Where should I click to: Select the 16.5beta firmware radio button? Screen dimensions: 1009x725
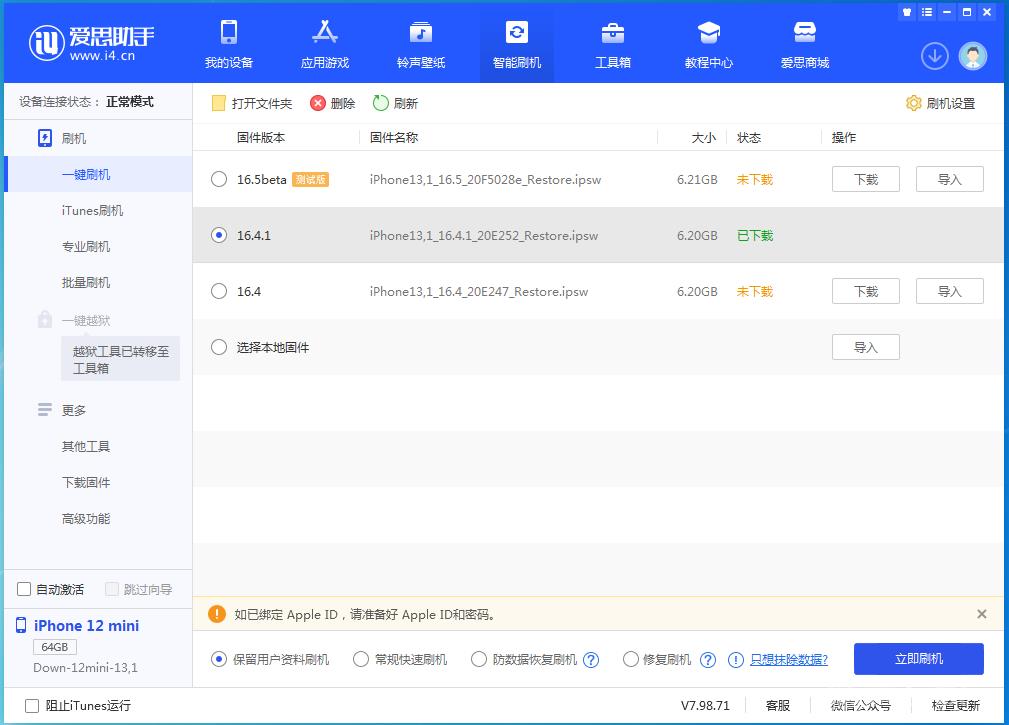(219, 180)
